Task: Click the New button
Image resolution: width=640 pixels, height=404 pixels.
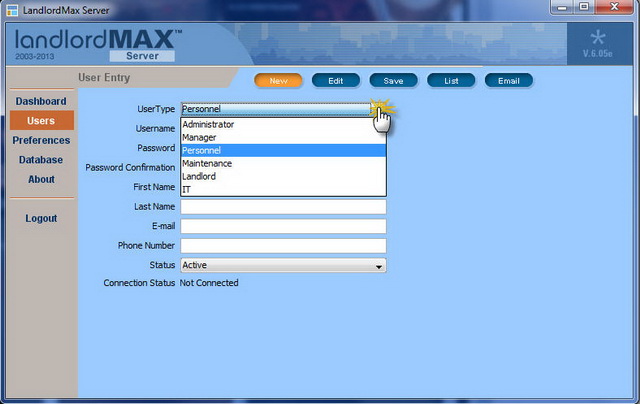Action: pos(278,81)
